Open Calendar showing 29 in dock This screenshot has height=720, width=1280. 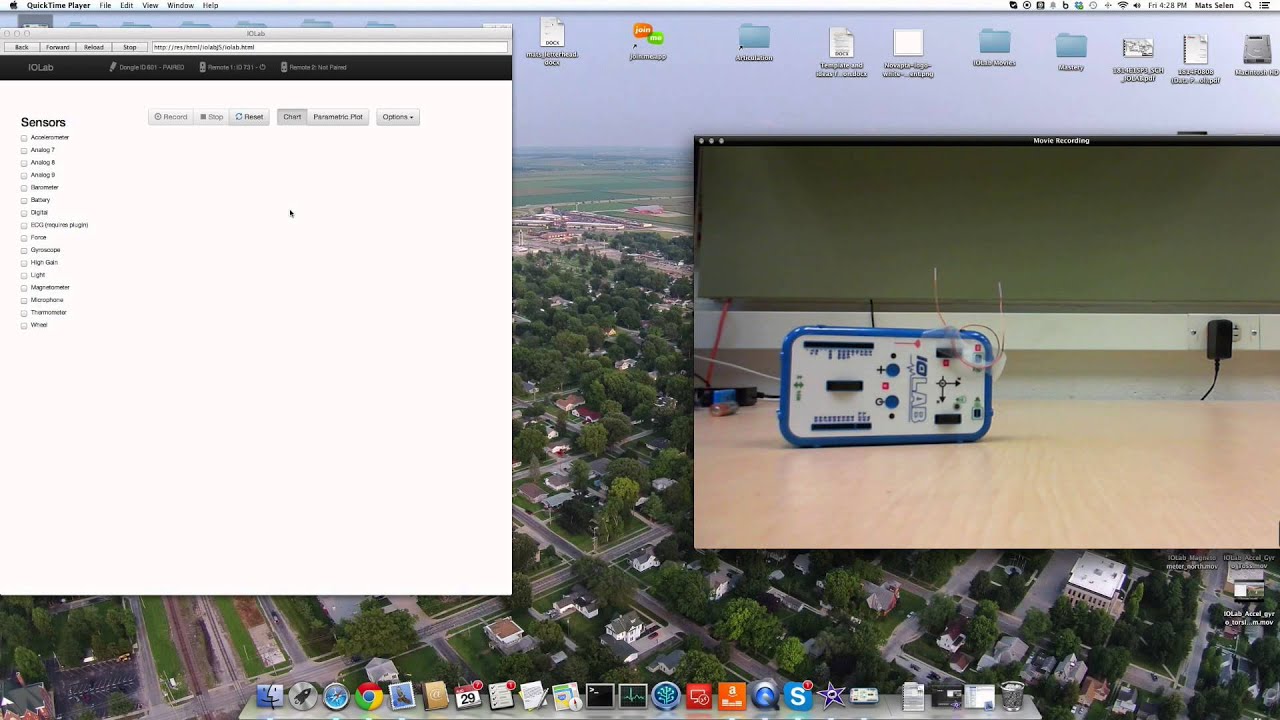click(468, 696)
